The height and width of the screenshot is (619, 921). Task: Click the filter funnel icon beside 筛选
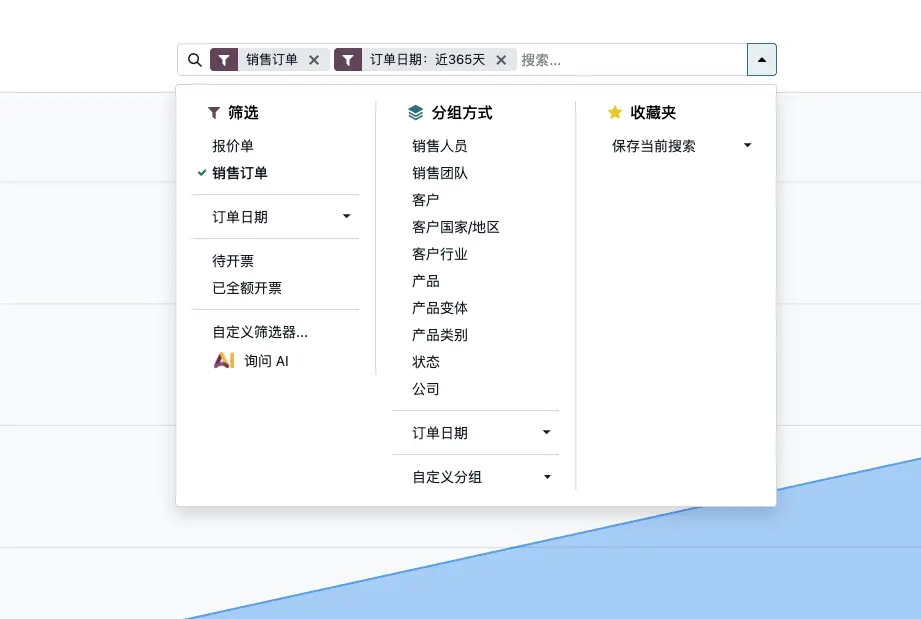tap(215, 112)
